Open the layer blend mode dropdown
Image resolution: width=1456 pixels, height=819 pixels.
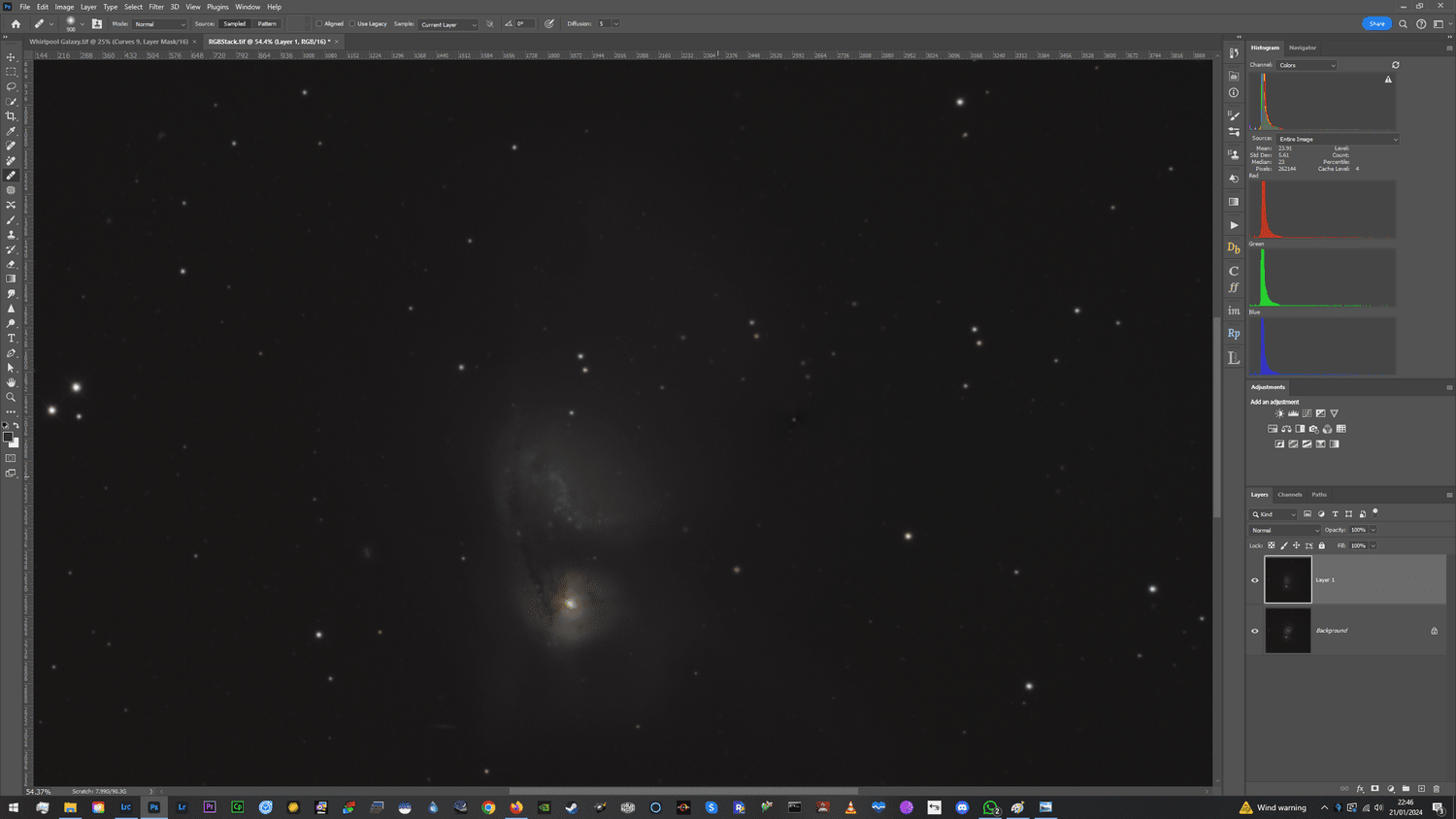tap(1285, 530)
